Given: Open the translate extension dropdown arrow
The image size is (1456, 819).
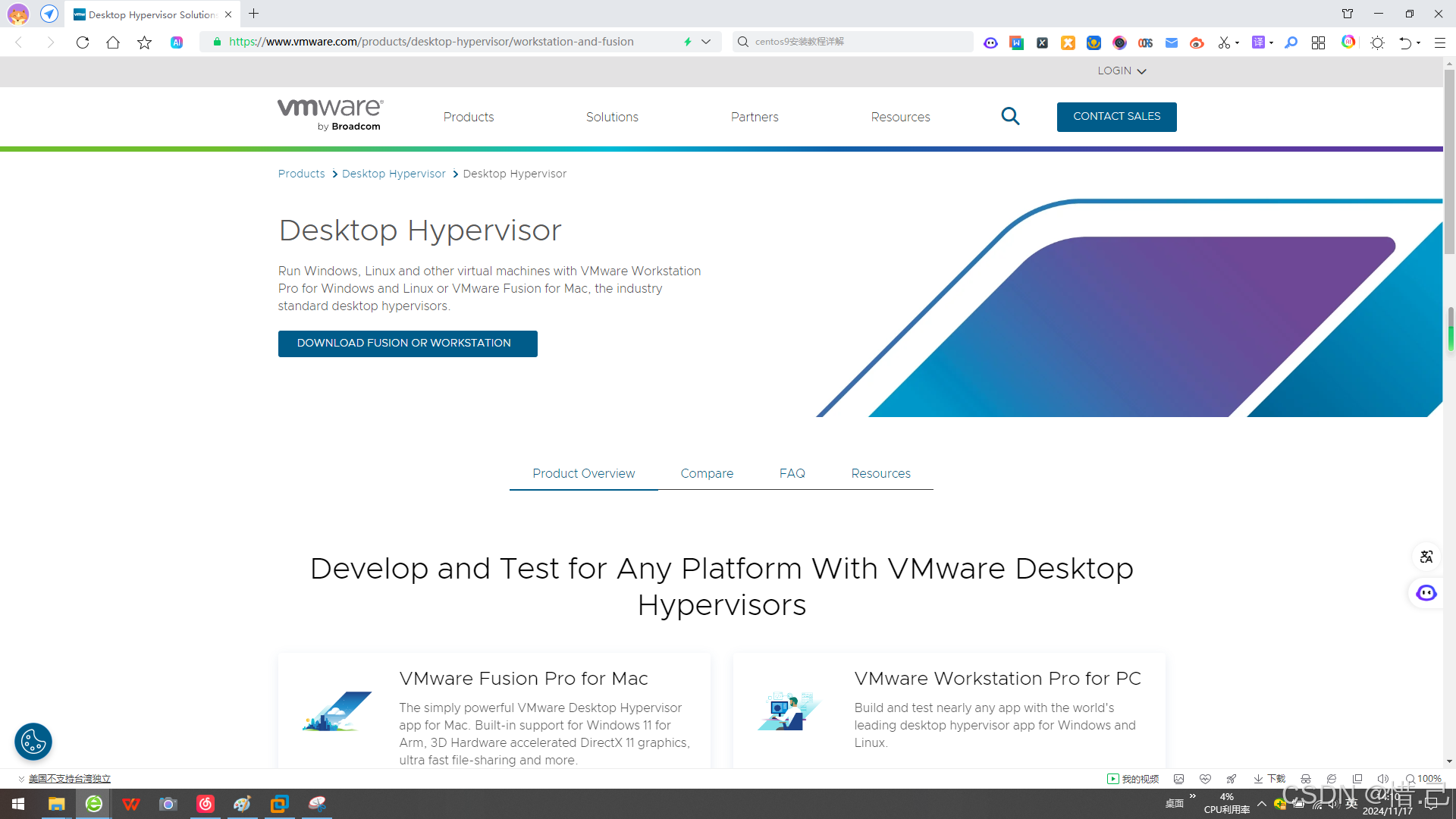Looking at the screenshot, I should tap(1271, 42).
